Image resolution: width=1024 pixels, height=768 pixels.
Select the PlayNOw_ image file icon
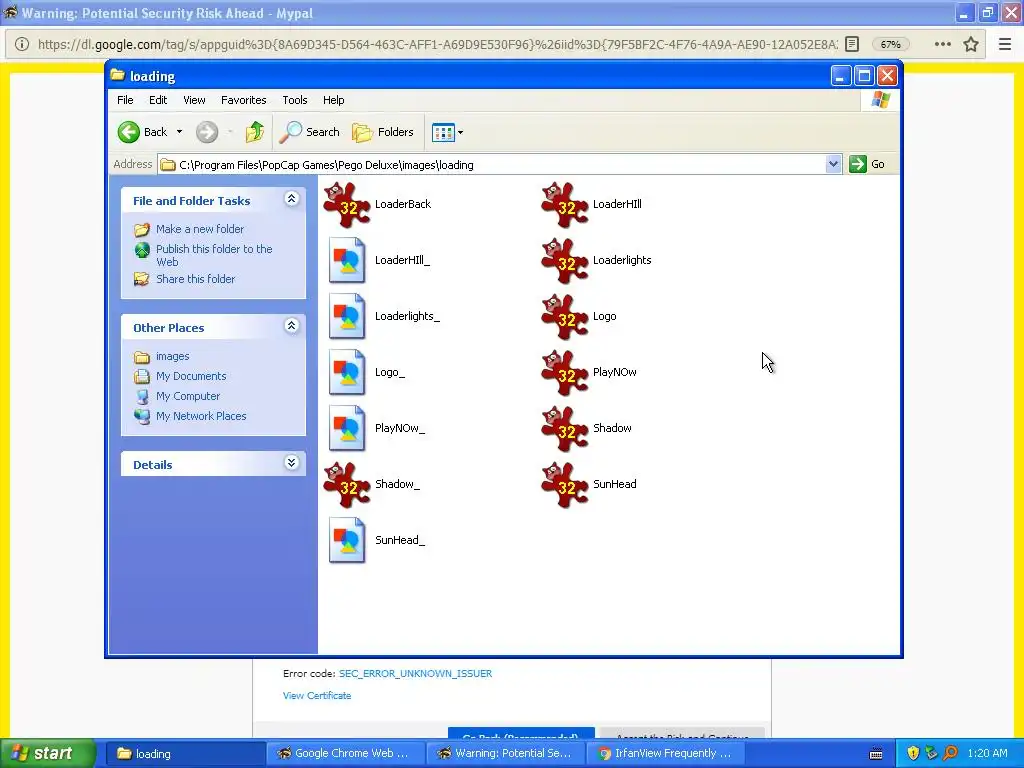(347, 428)
